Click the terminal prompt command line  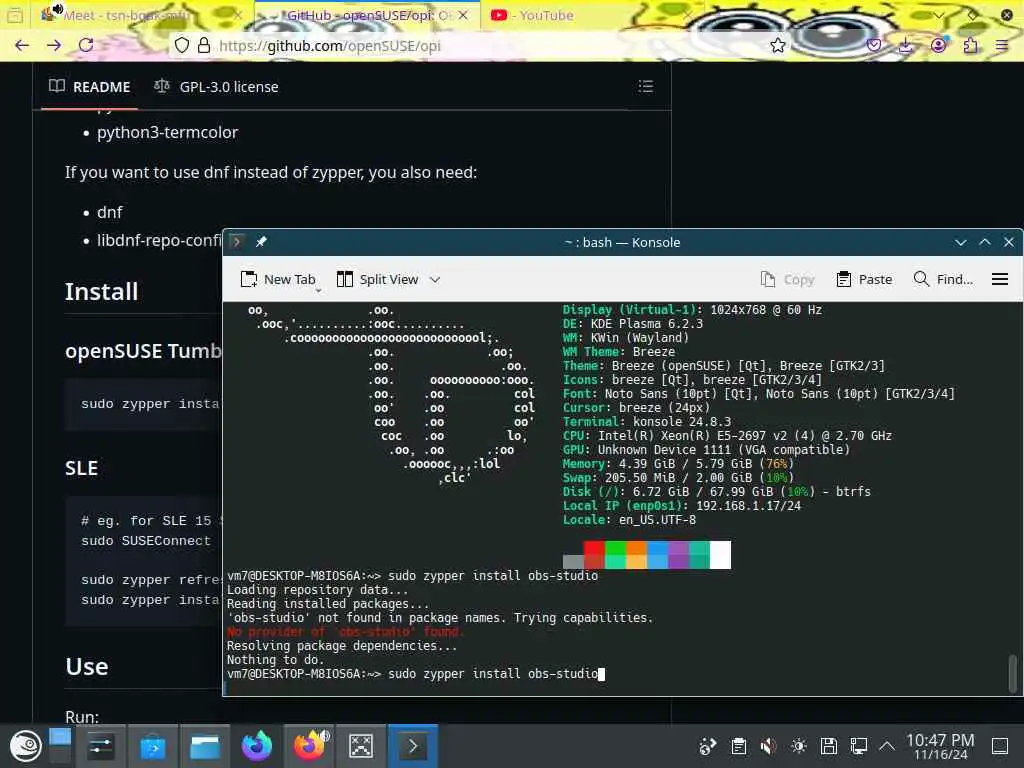(415, 673)
